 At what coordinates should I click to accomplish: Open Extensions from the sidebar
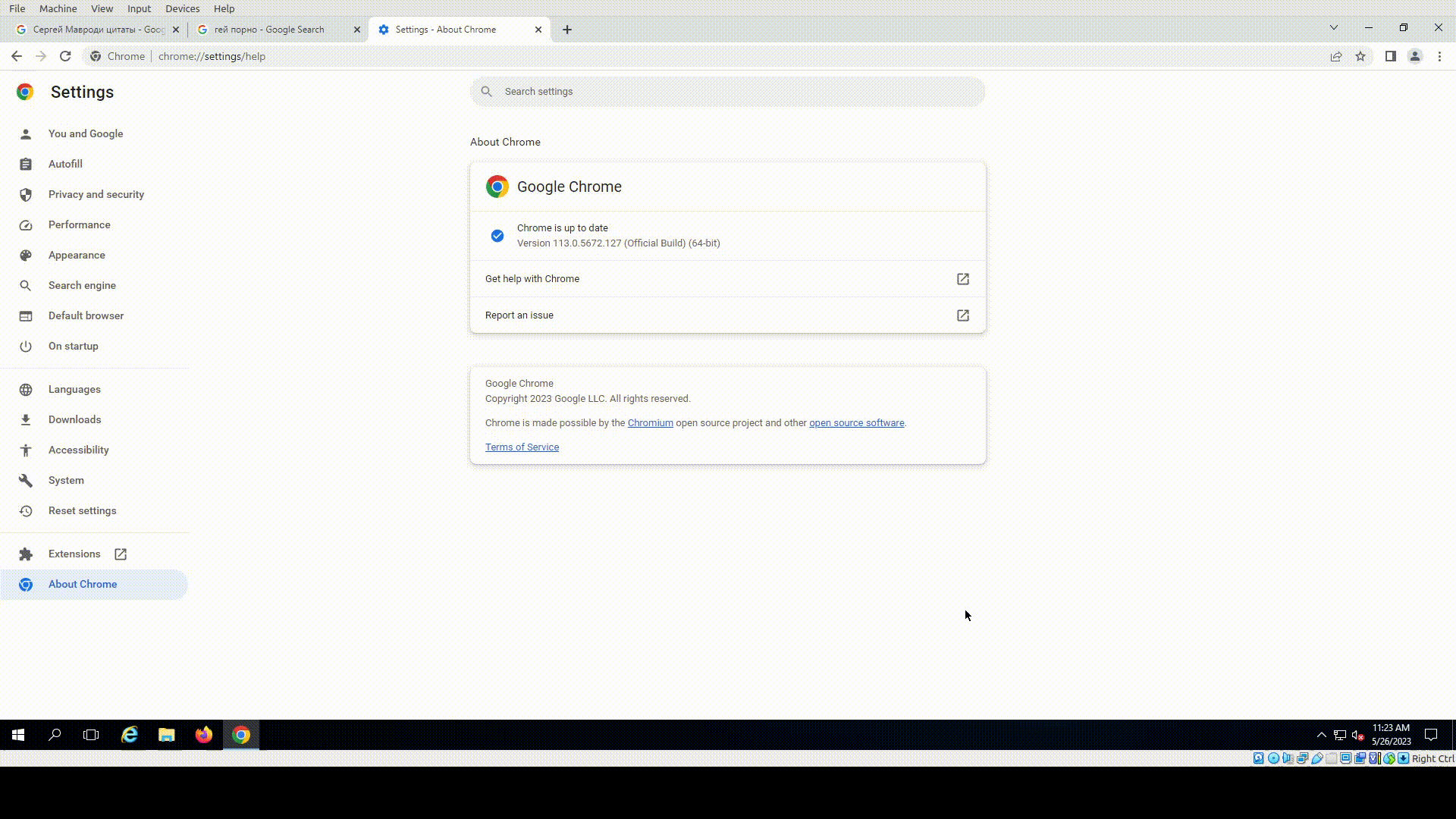pos(74,554)
